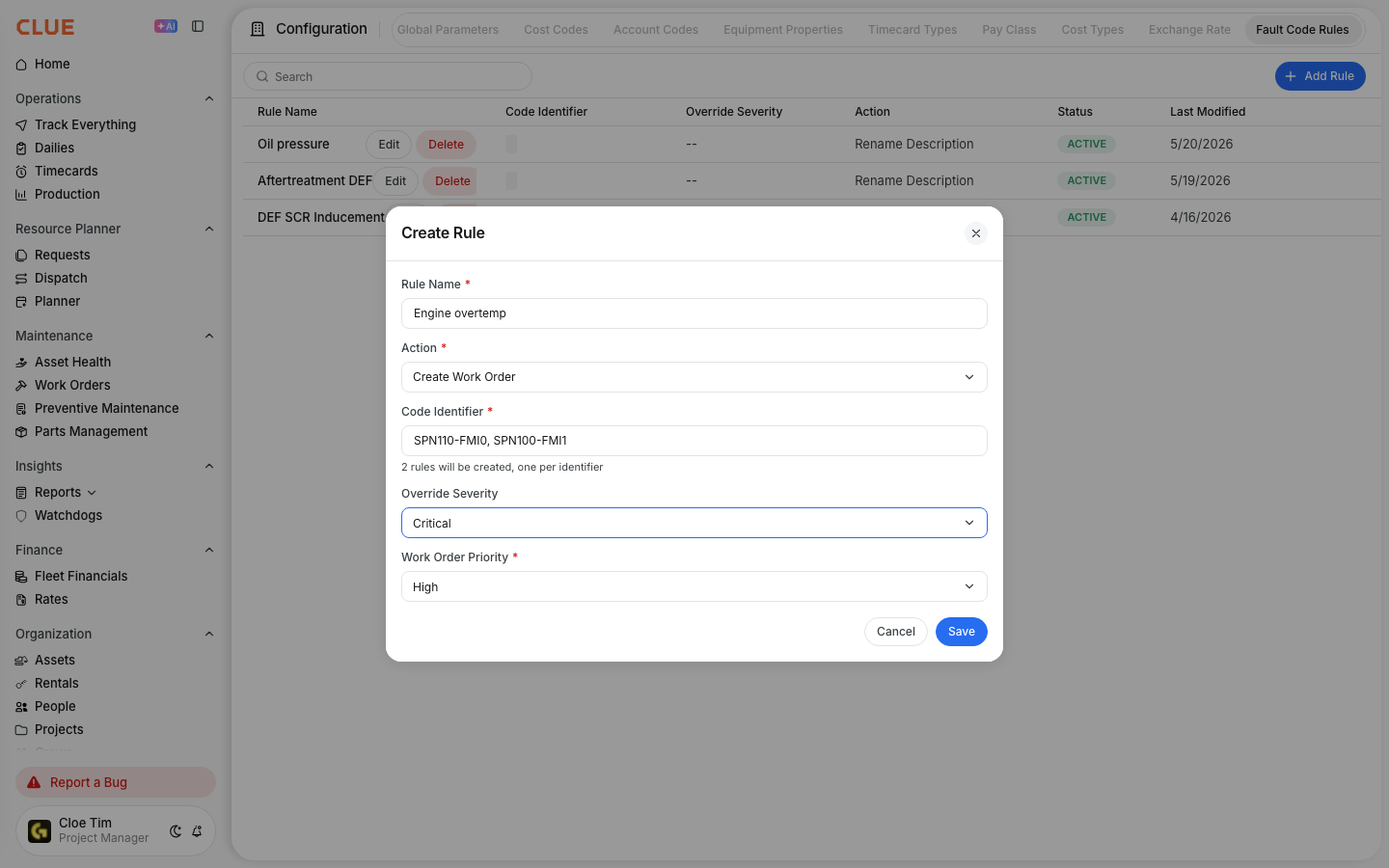Open Watchdogs under Insights

point(68,515)
